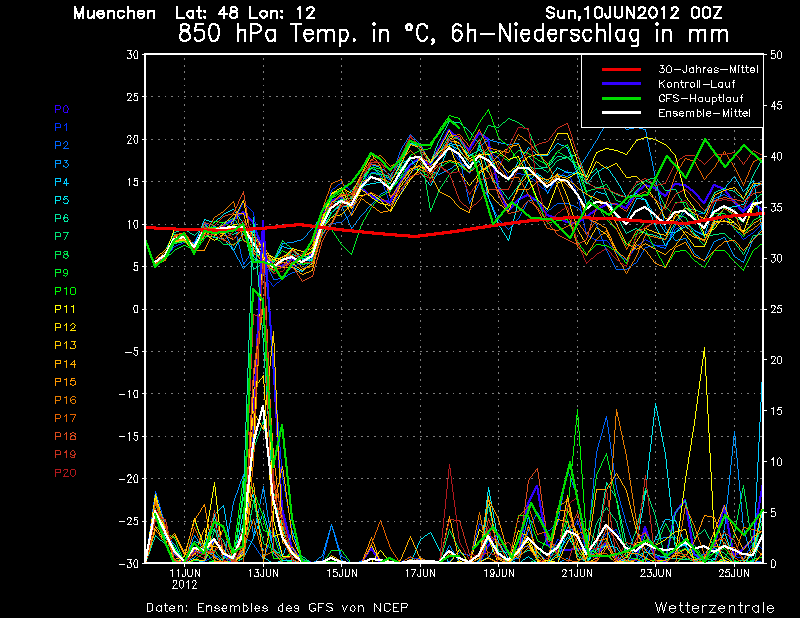Click the P0 ensemble member label
This screenshot has height=618, width=800.
(62, 109)
